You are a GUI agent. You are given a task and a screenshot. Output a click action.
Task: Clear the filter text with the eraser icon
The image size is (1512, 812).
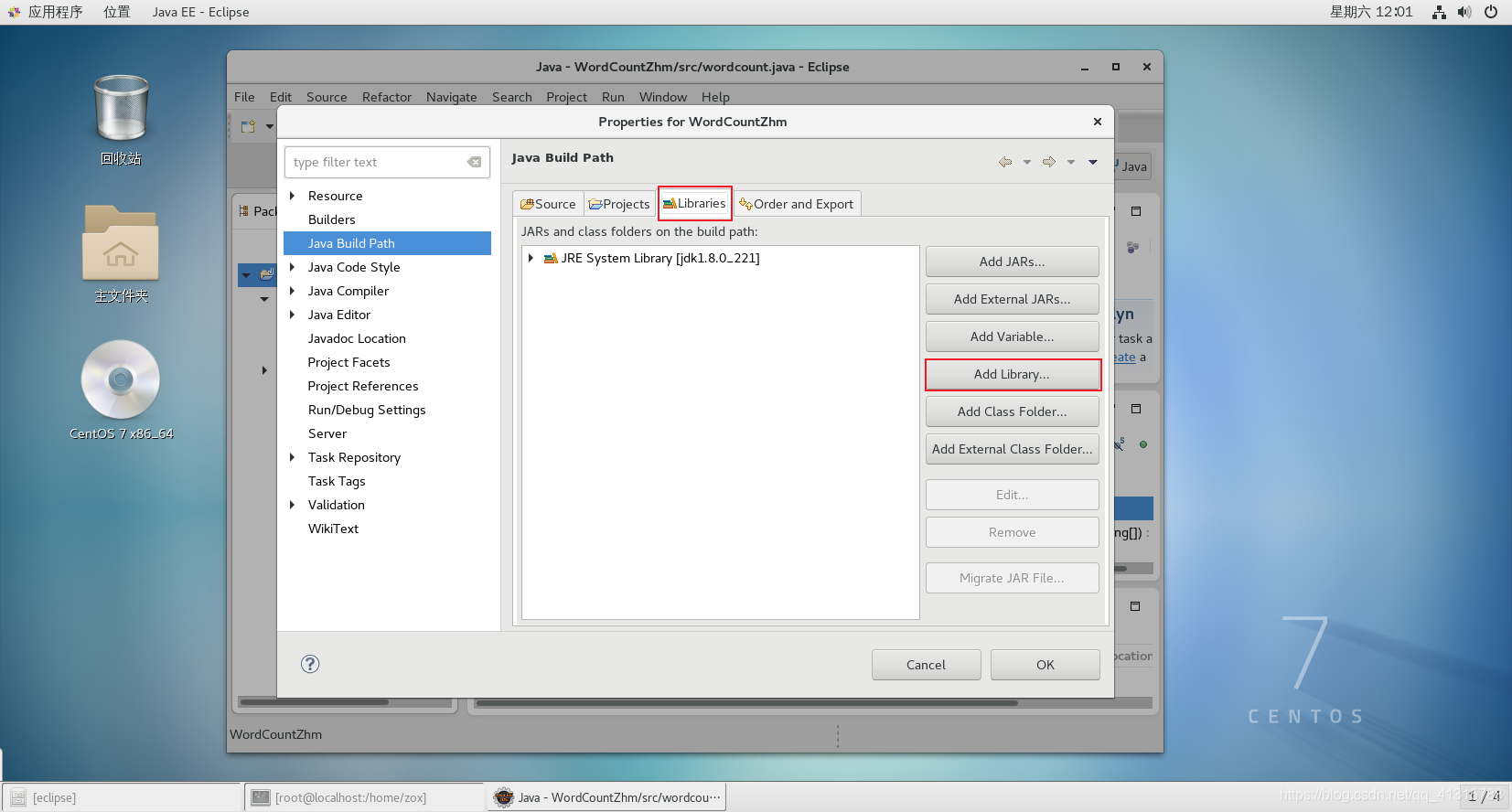point(474,162)
